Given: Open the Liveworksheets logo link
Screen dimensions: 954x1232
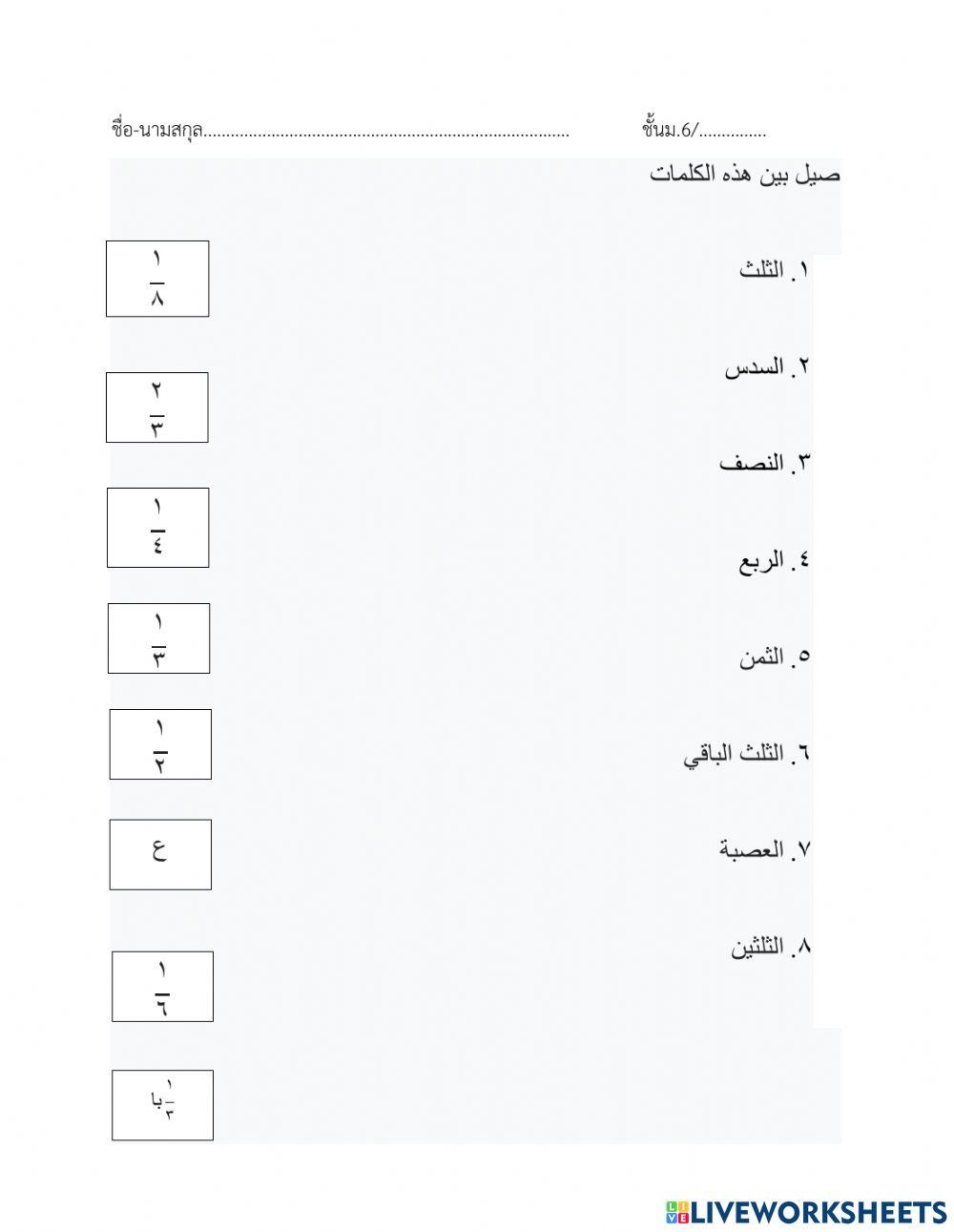Looking at the screenshot, I should [806, 1212].
